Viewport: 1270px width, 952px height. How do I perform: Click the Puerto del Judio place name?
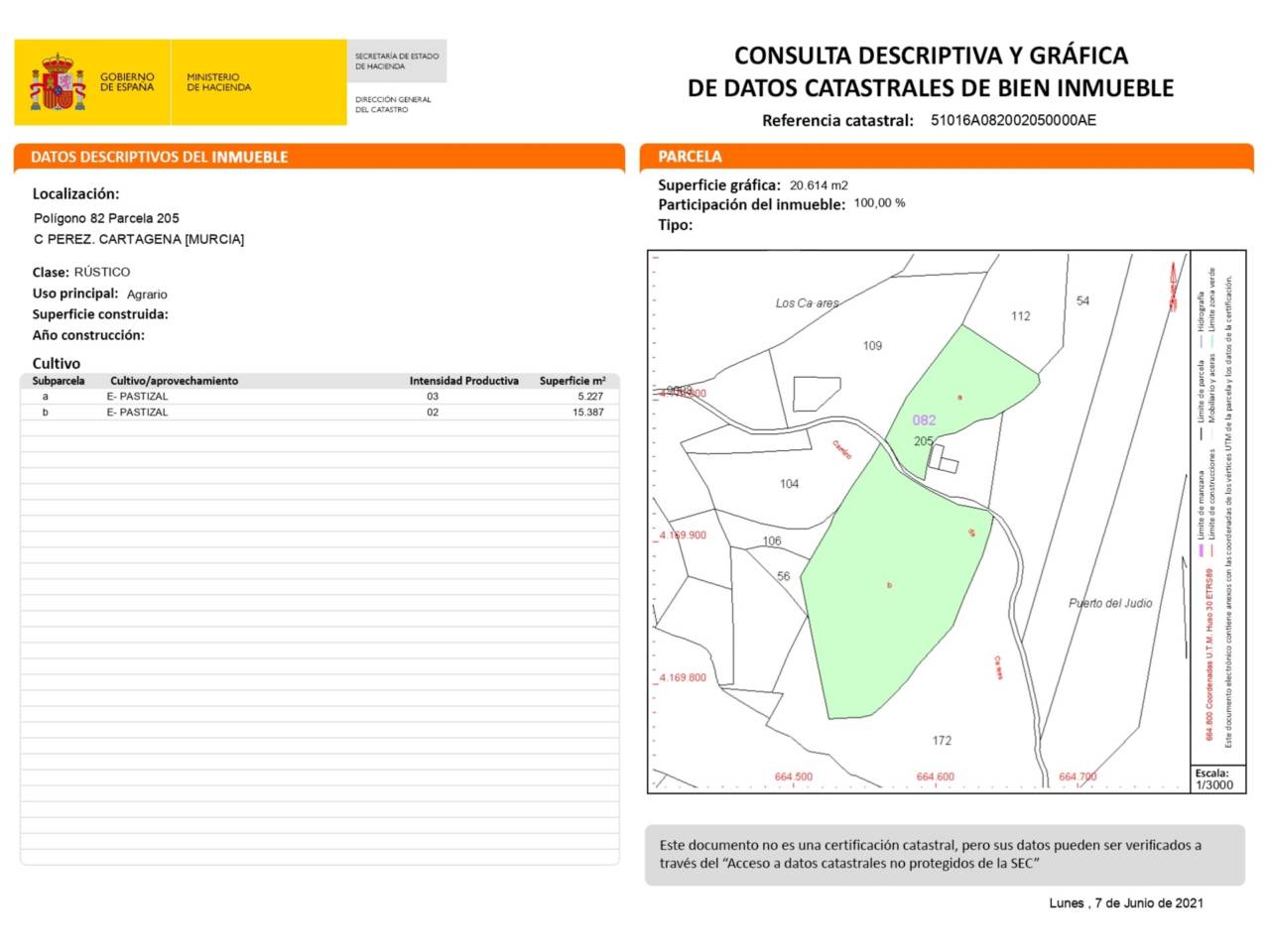[x=1110, y=603]
